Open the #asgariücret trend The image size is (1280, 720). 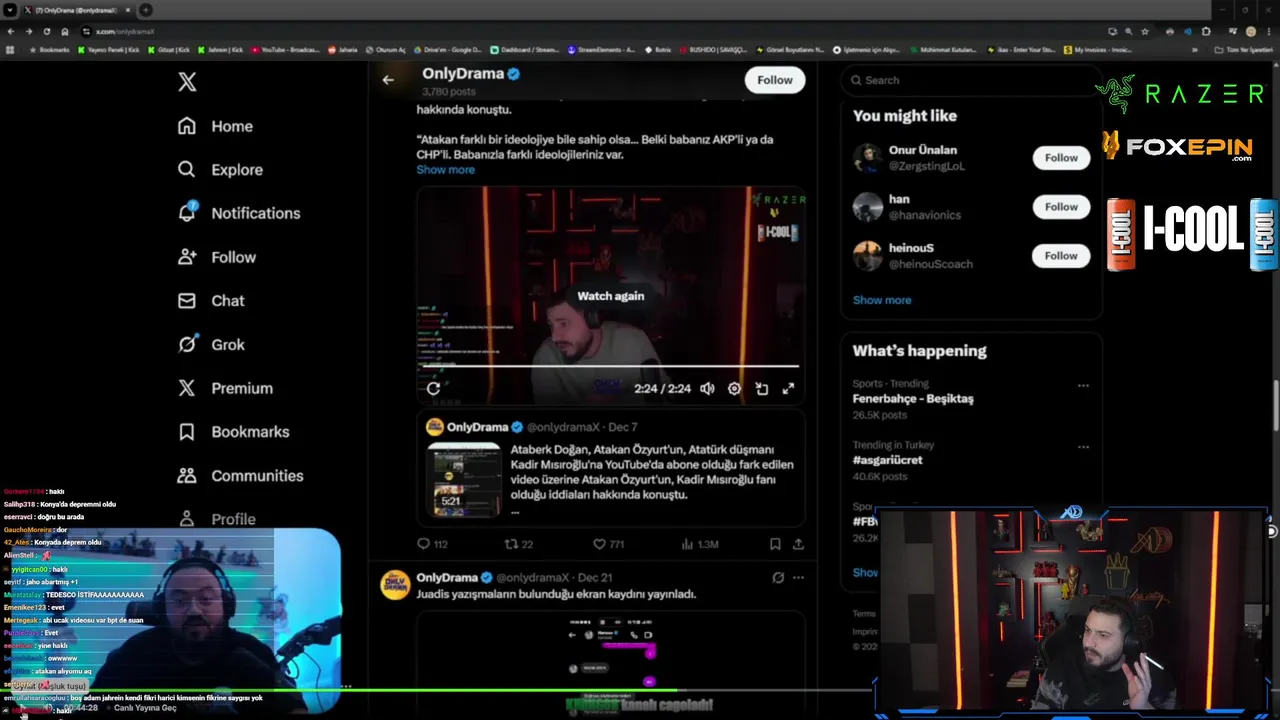[x=887, y=460]
